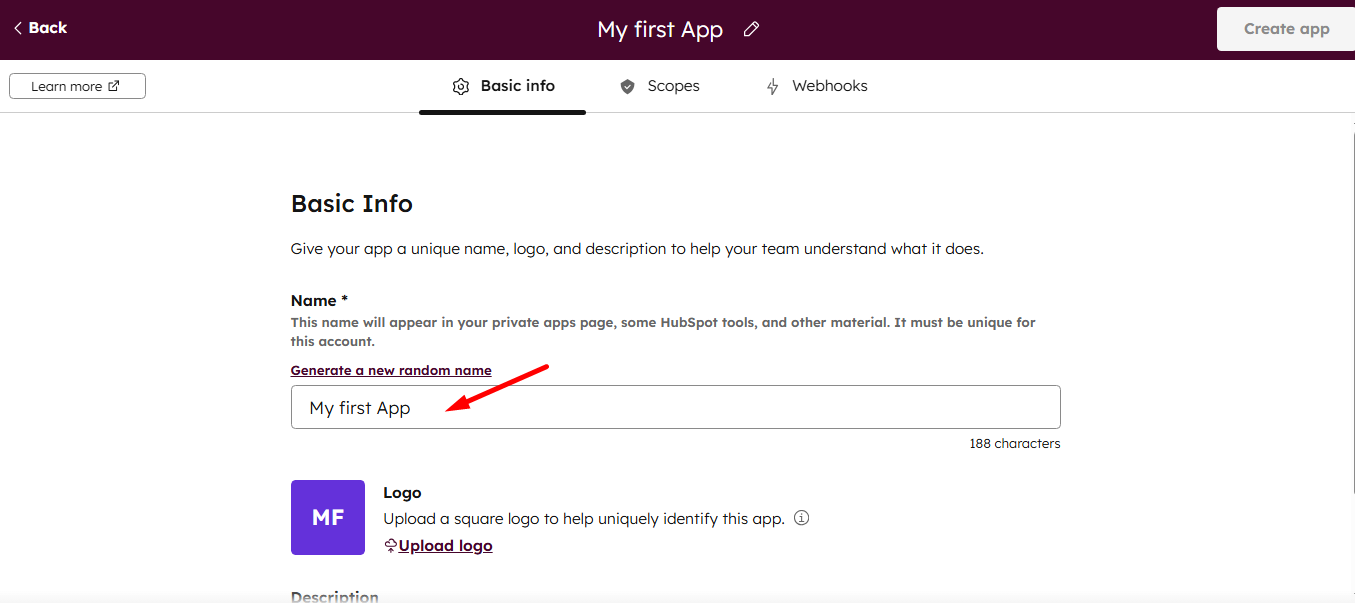Screen dimensions: 1355x603
Task: Click the Back button
Action: pyautogui.click(x=40, y=28)
